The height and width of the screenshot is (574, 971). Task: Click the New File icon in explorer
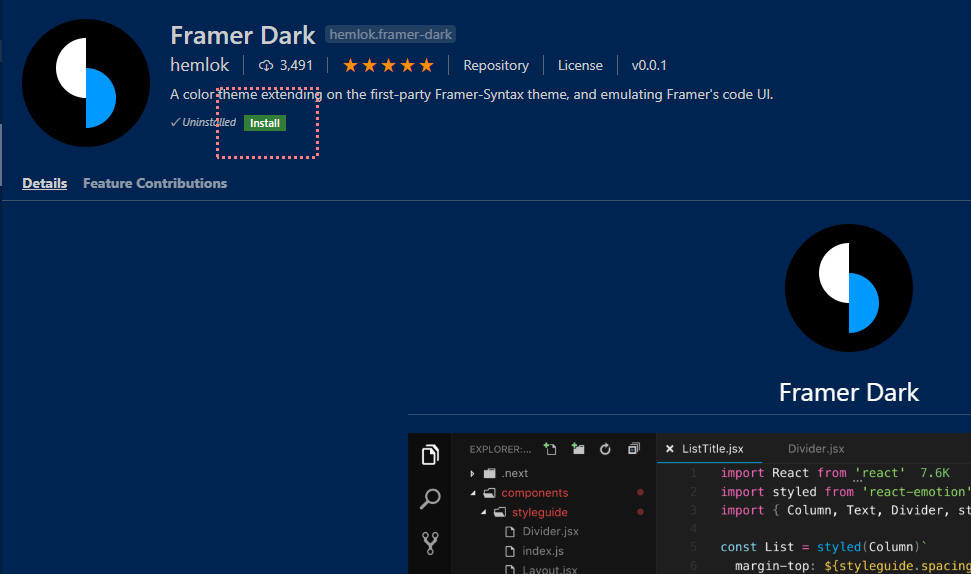tap(550, 448)
